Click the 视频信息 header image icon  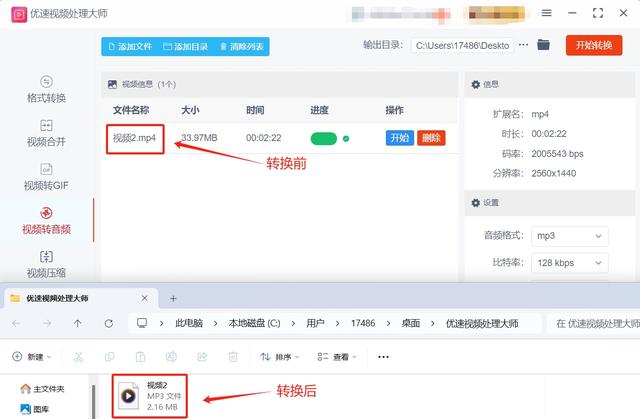(112, 84)
